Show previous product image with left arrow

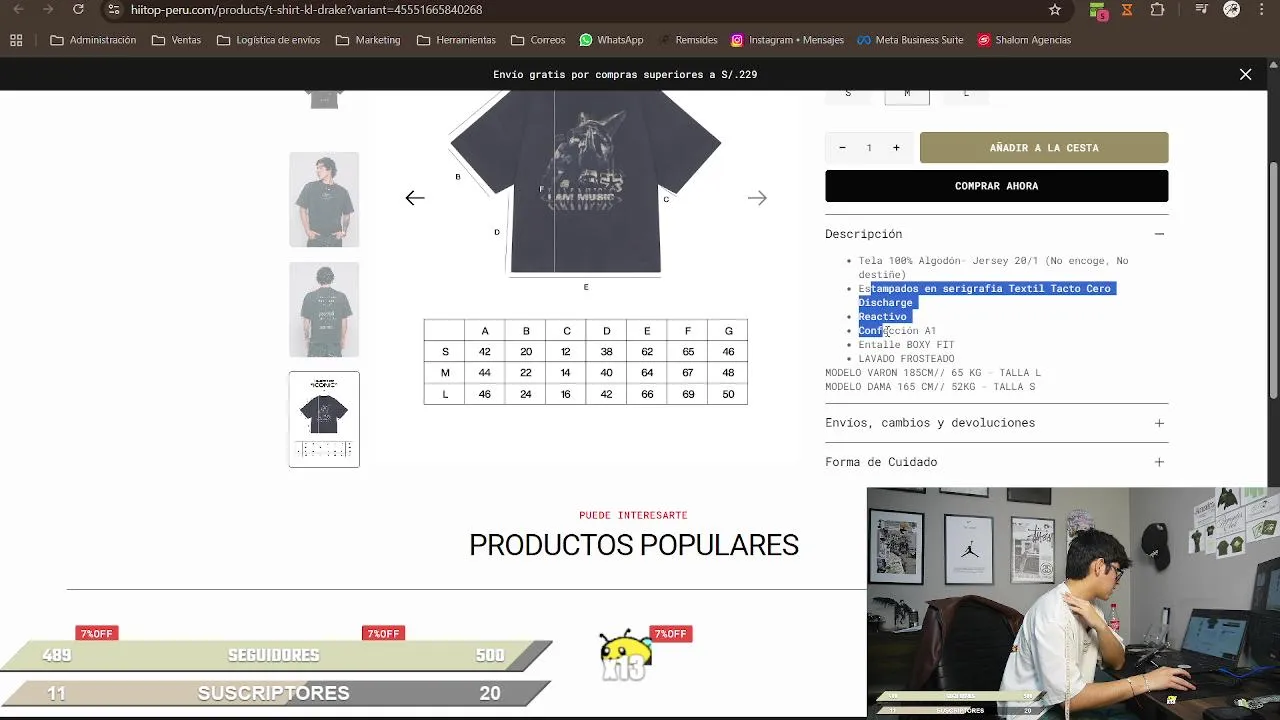click(x=415, y=198)
